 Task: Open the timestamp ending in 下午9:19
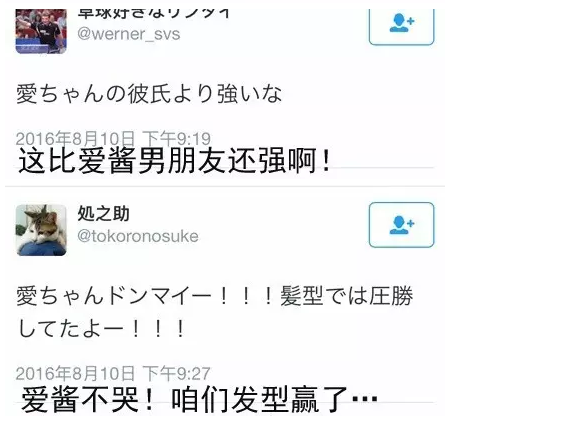click(113, 138)
